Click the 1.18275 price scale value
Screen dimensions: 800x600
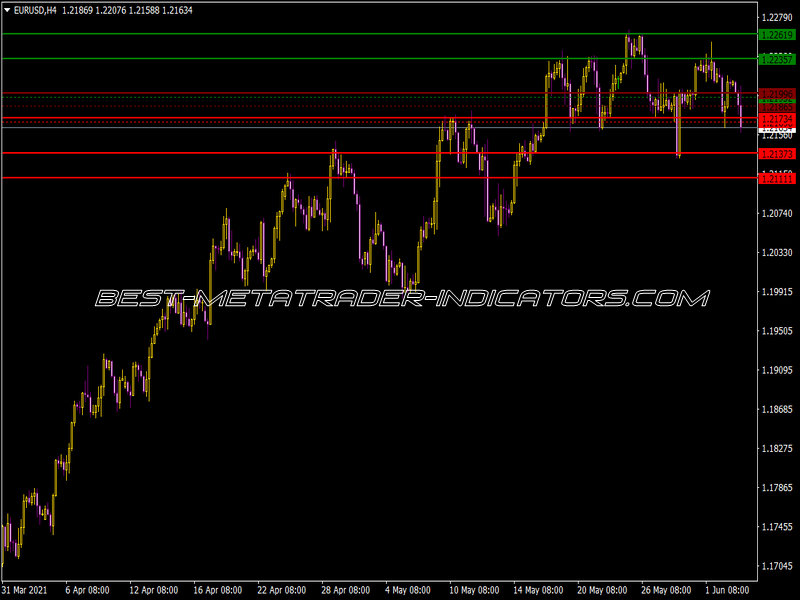[777, 448]
